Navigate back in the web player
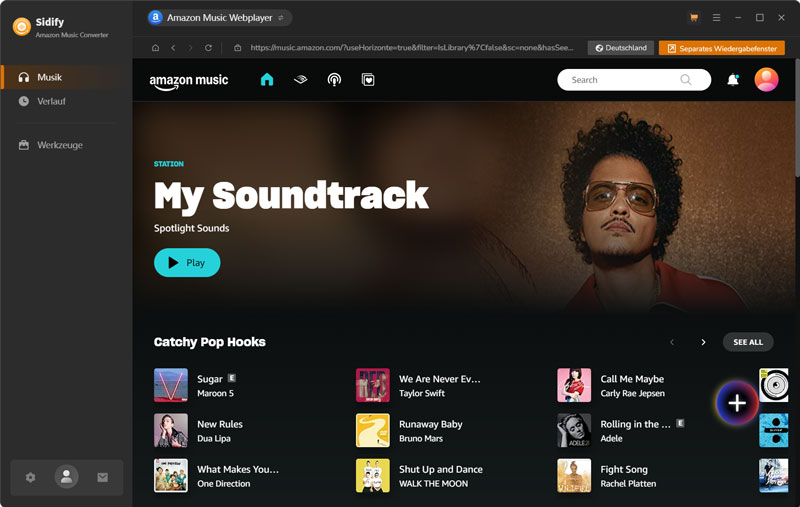This screenshot has width=800, height=507. tap(173, 48)
